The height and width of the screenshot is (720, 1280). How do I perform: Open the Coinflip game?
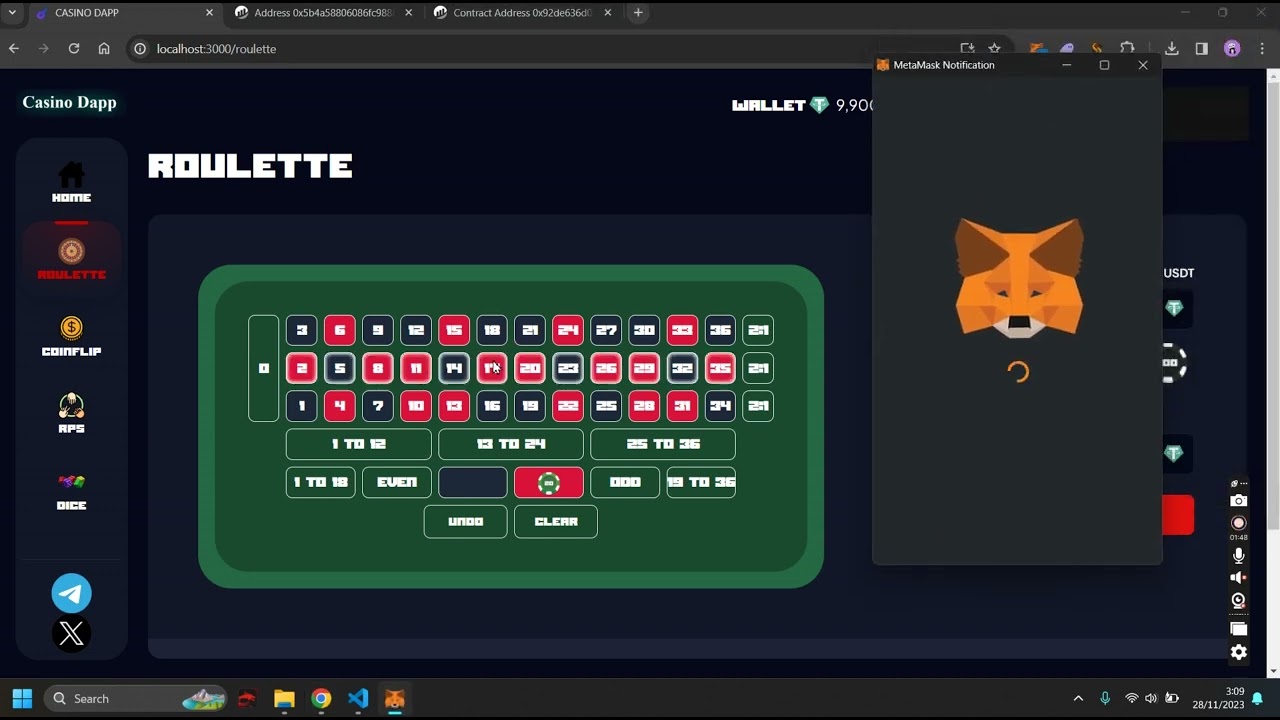[x=71, y=336]
